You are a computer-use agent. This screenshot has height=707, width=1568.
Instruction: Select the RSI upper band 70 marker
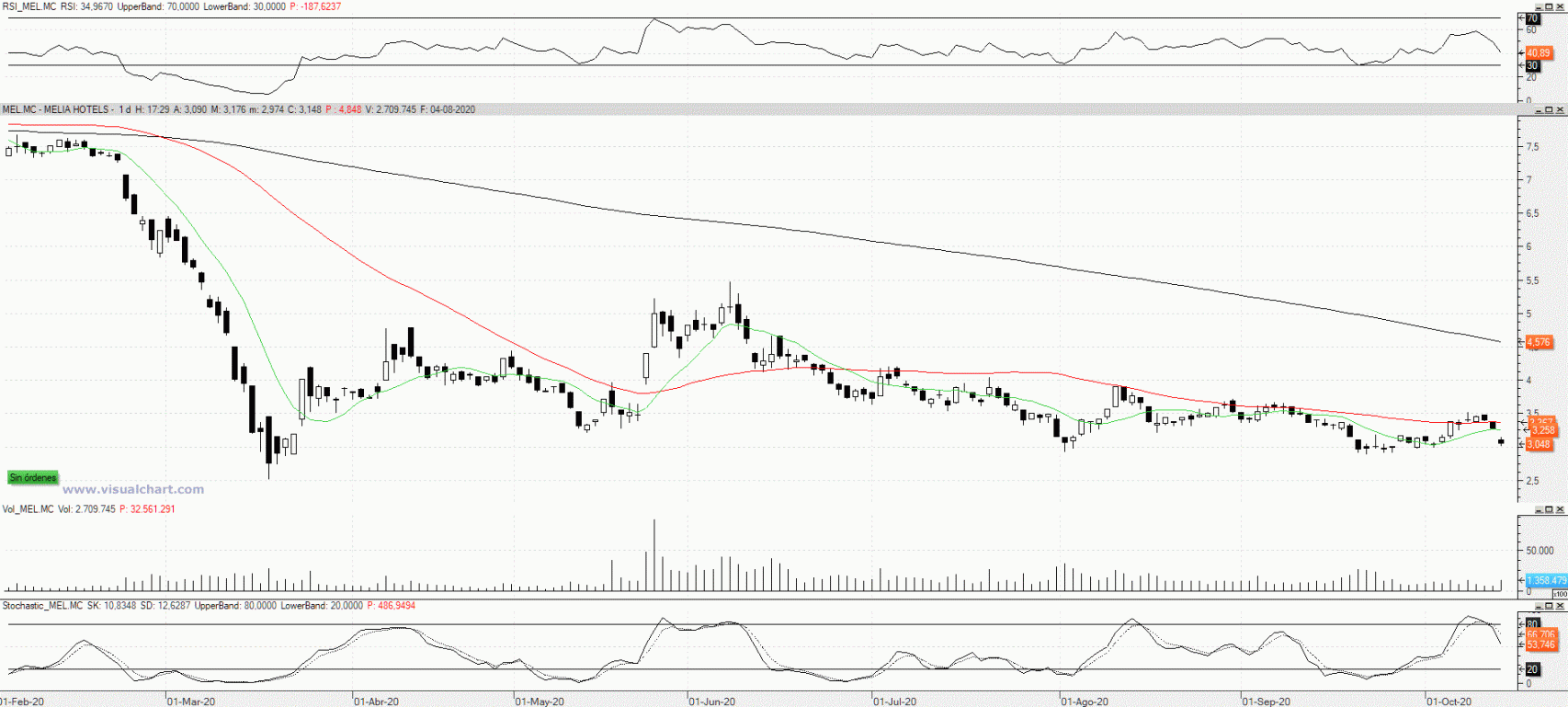click(1532, 18)
